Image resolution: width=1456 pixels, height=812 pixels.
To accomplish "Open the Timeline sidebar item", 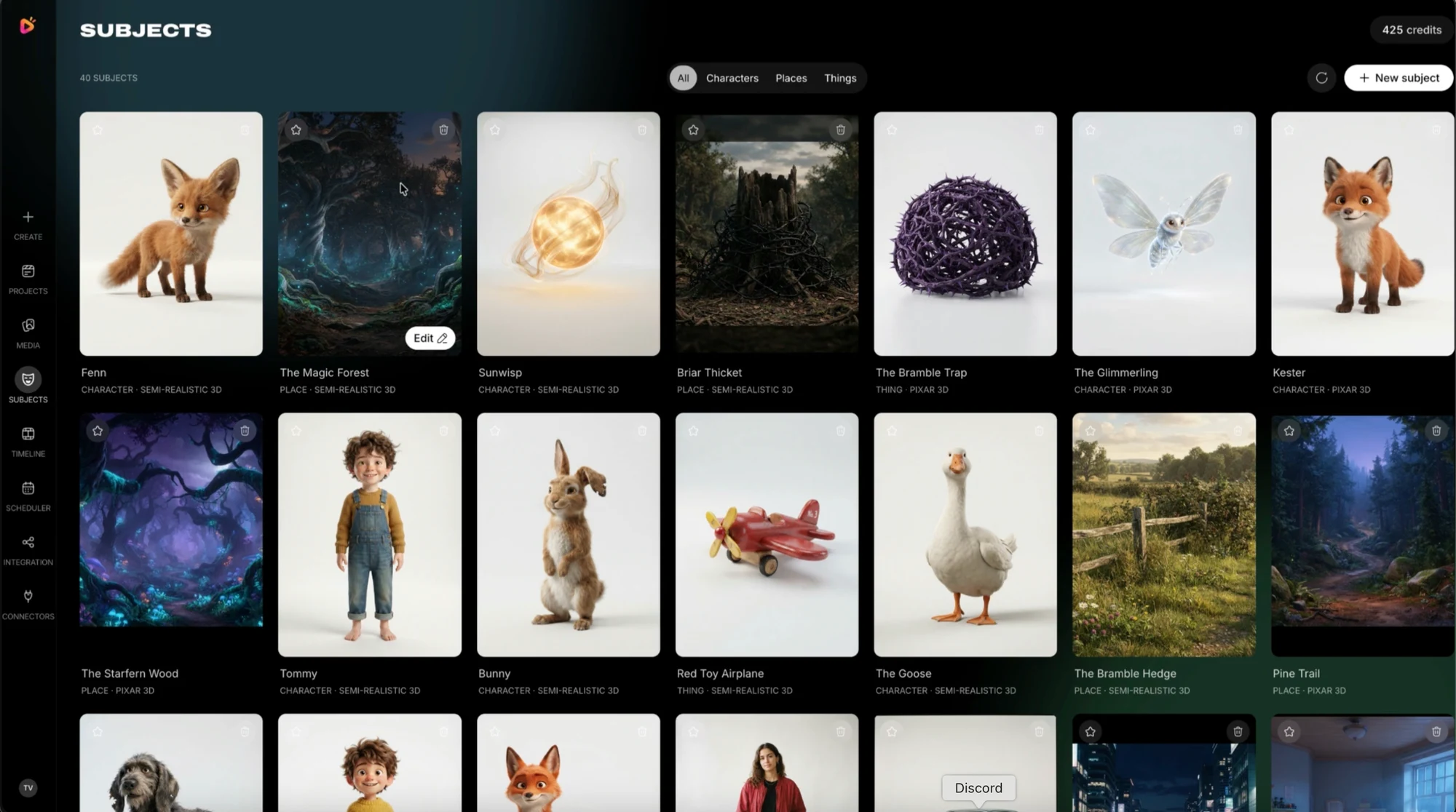I will point(28,442).
